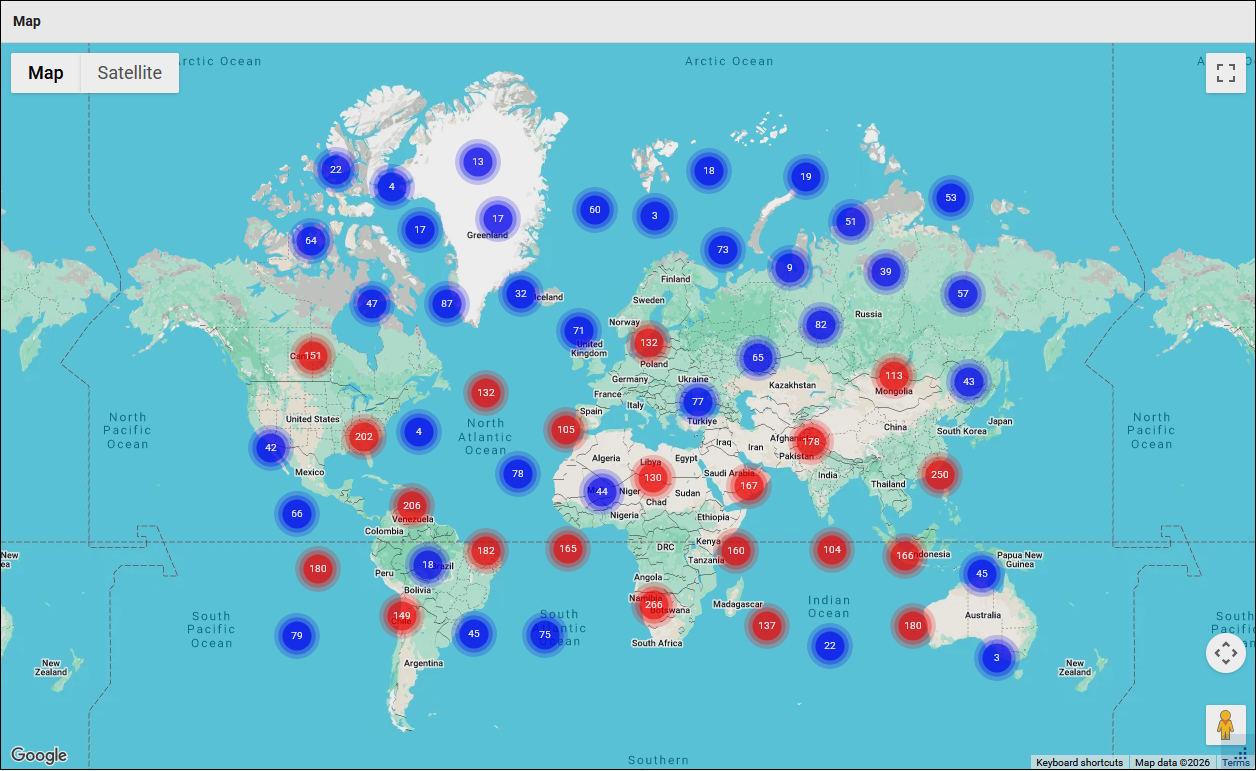Click blue cluster 65 near Kazakhstan
Image resolution: width=1256 pixels, height=771 pixels.
(758, 358)
